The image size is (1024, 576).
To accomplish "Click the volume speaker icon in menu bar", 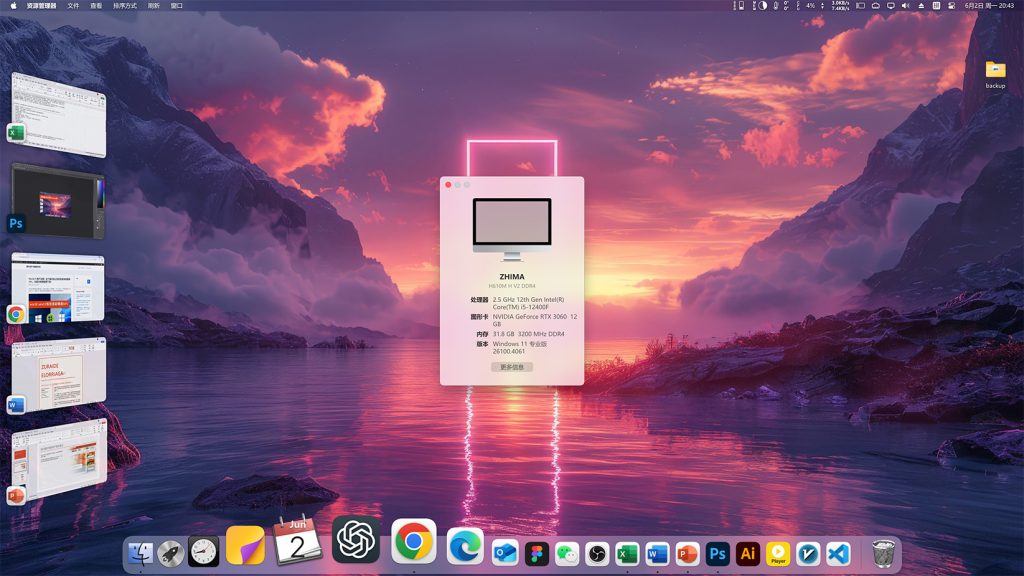I will 904,6.
